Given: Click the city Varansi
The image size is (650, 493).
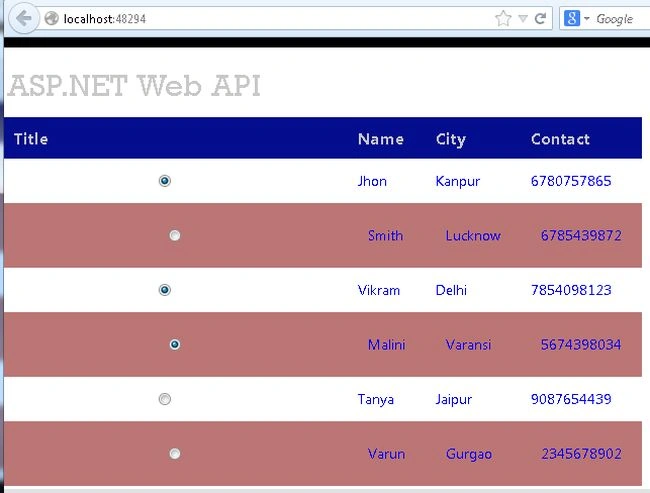Looking at the screenshot, I should pyautogui.click(x=468, y=345).
